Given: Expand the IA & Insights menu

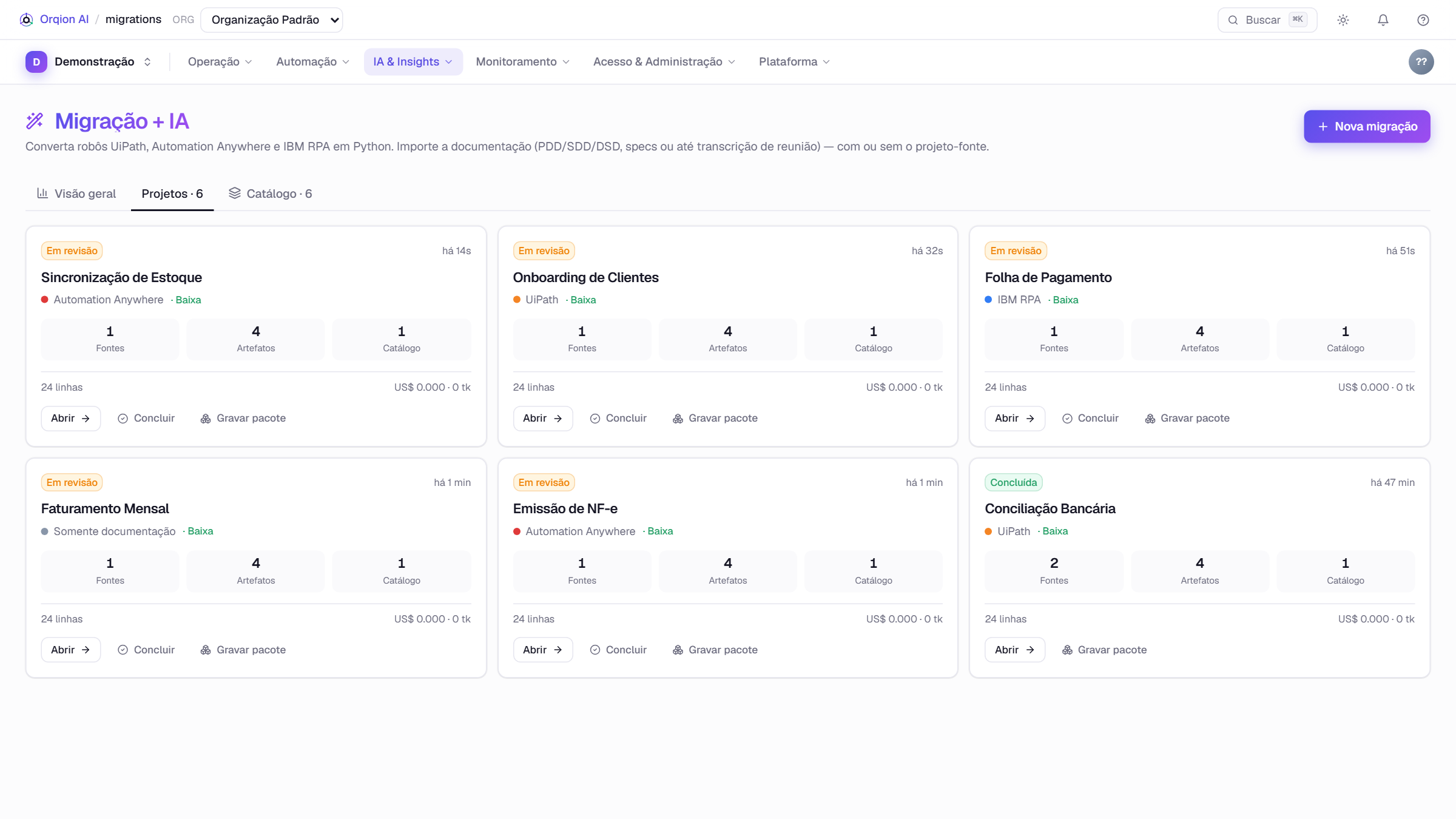Looking at the screenshot, I should (x=413, y=62).
